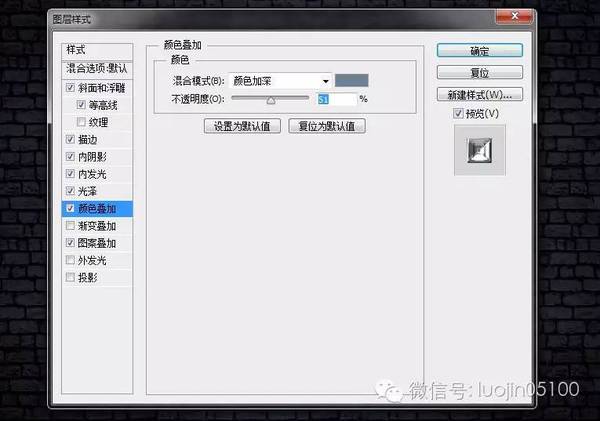This screenshot has height=421, width=600.
Task: Click the 新建样式(W)... button
Action: 479,95
